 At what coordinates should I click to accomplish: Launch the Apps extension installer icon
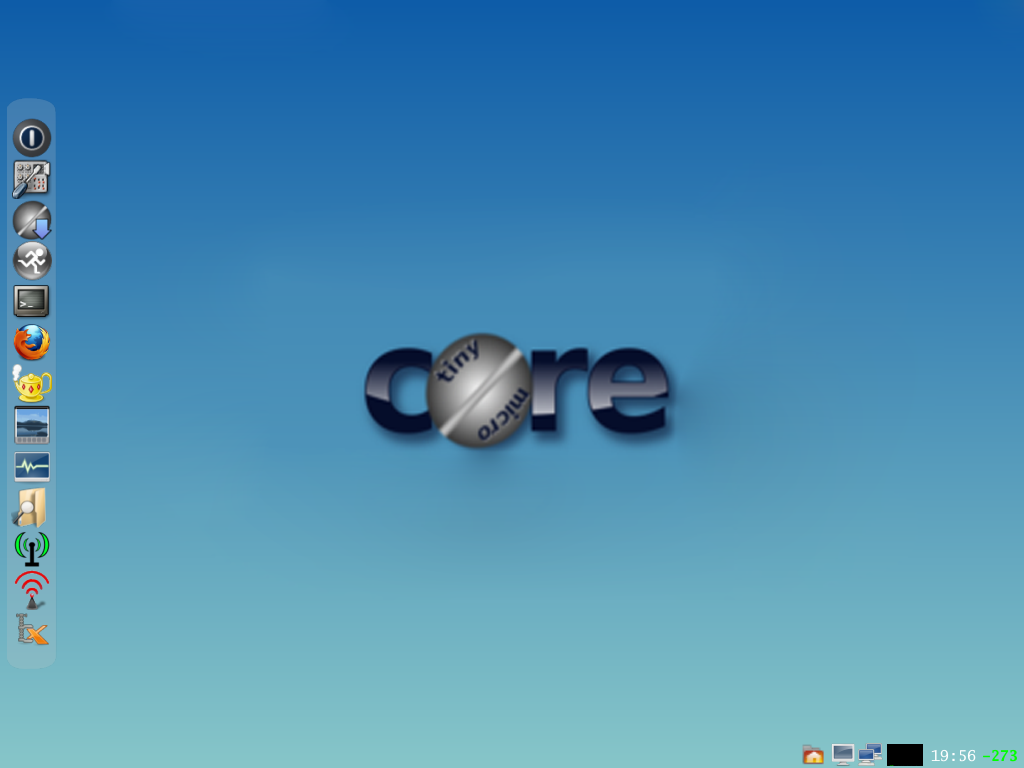32,220
